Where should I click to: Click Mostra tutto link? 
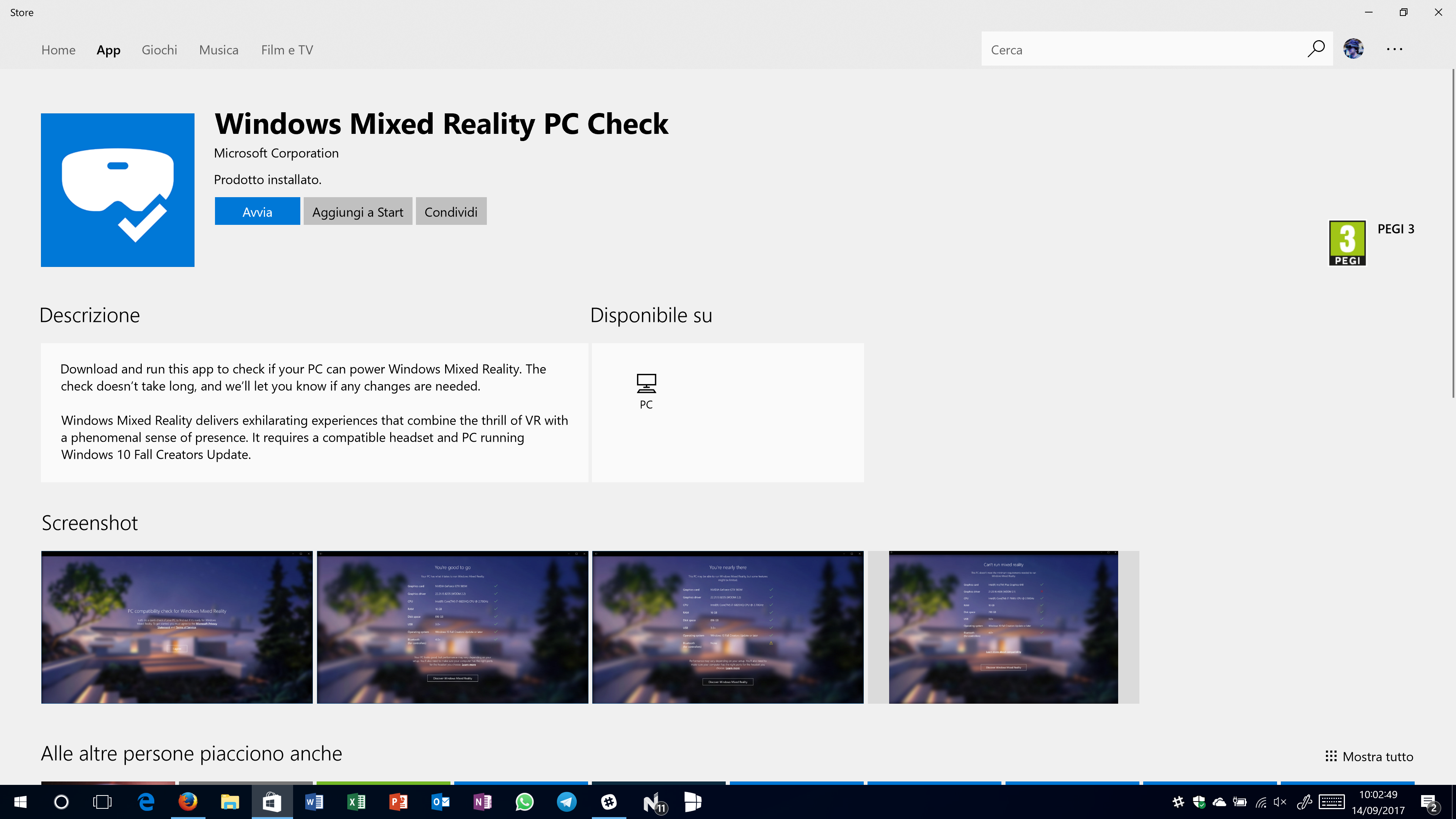pos(1370,756)
